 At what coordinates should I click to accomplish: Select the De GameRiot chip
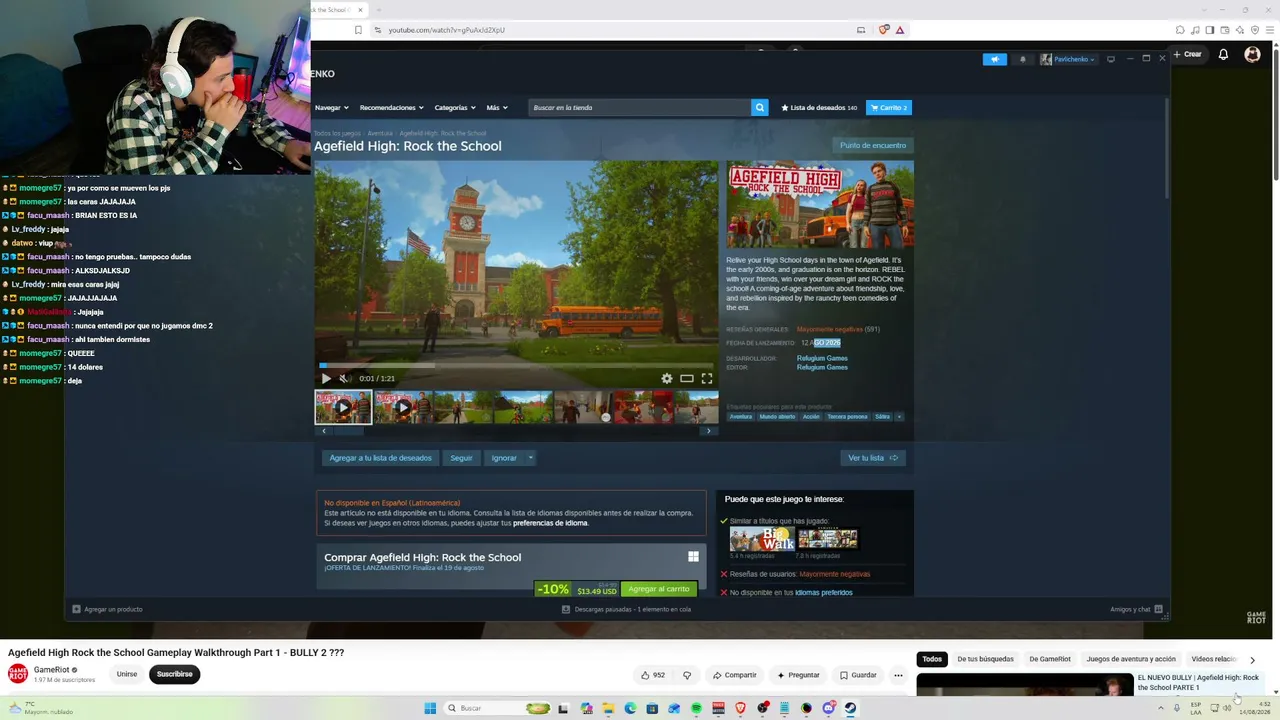pyautogui.click(x=1050, y=659)
